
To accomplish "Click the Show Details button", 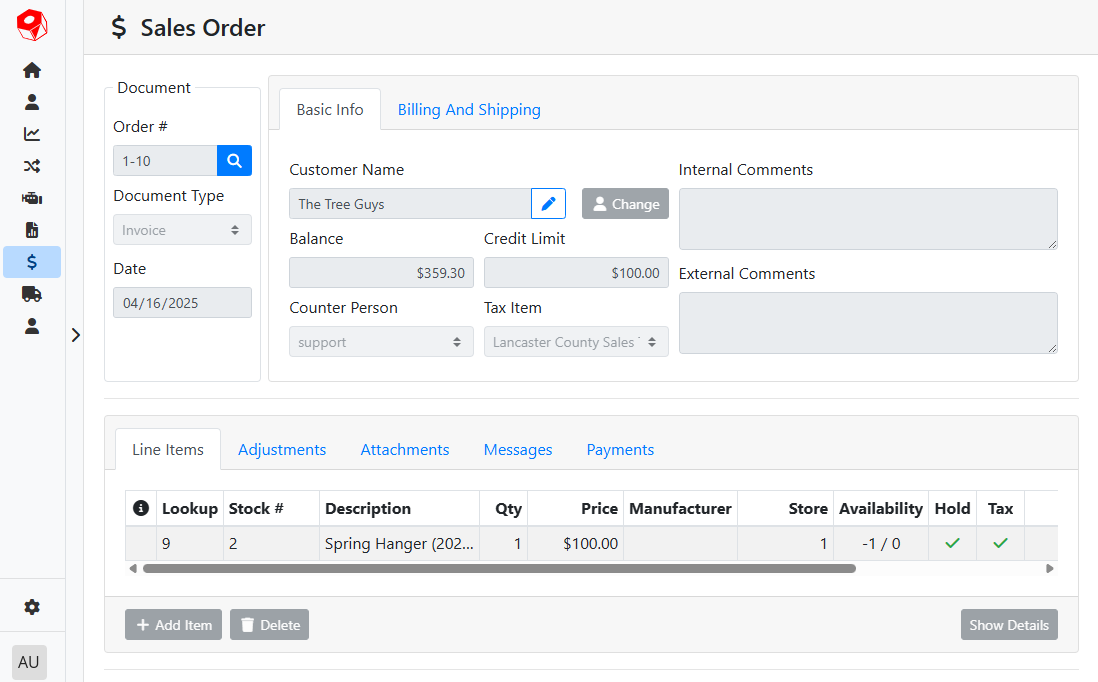I will point(1008,625).
